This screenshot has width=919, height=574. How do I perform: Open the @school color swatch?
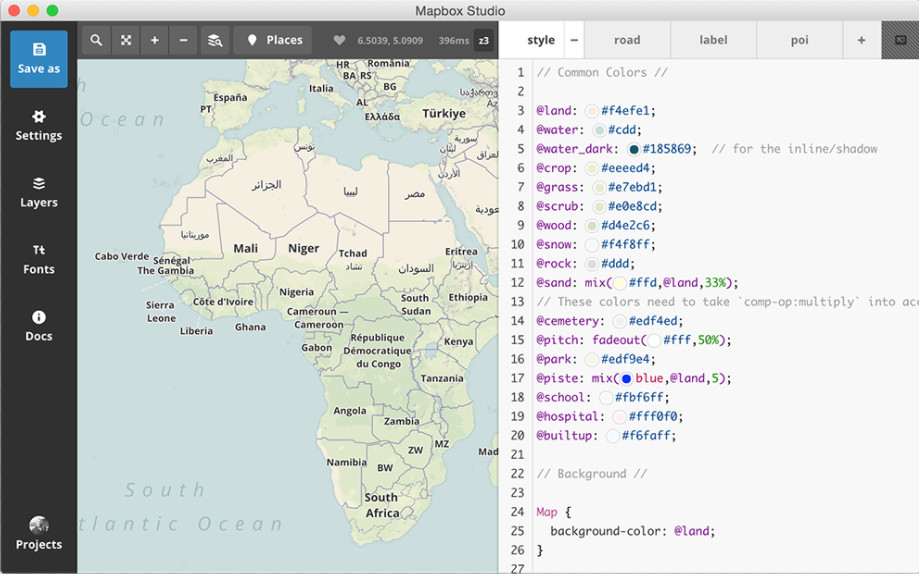pos(606,398)
